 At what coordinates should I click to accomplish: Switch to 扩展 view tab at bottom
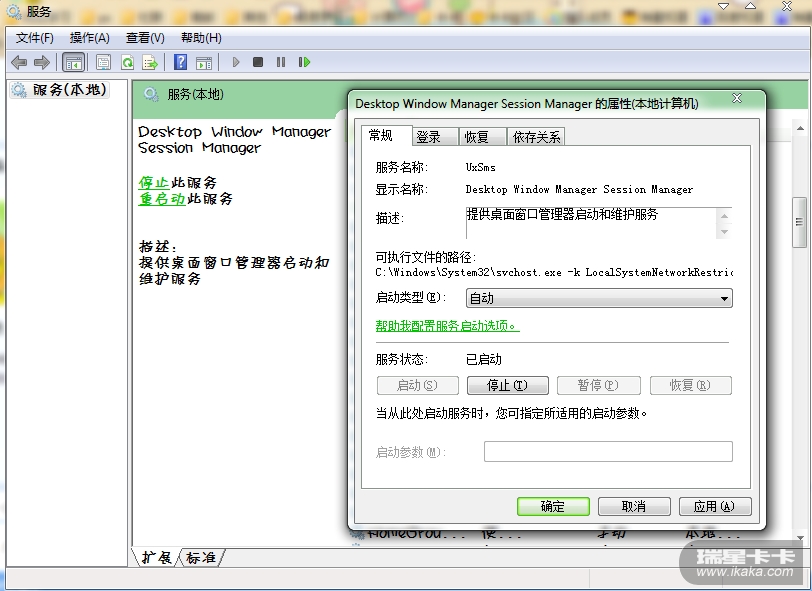pyautogui.click(x=156, y=557)
